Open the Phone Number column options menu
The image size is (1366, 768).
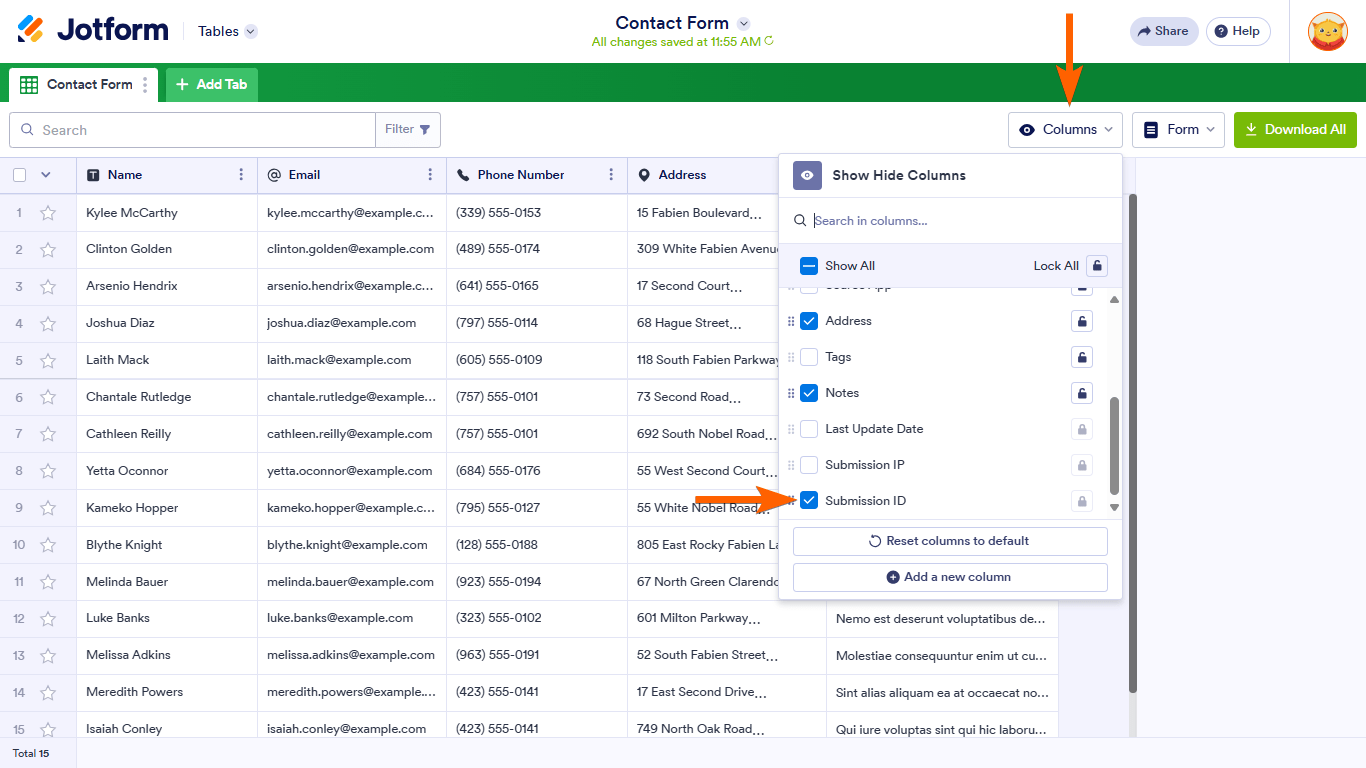coord(611,175)
